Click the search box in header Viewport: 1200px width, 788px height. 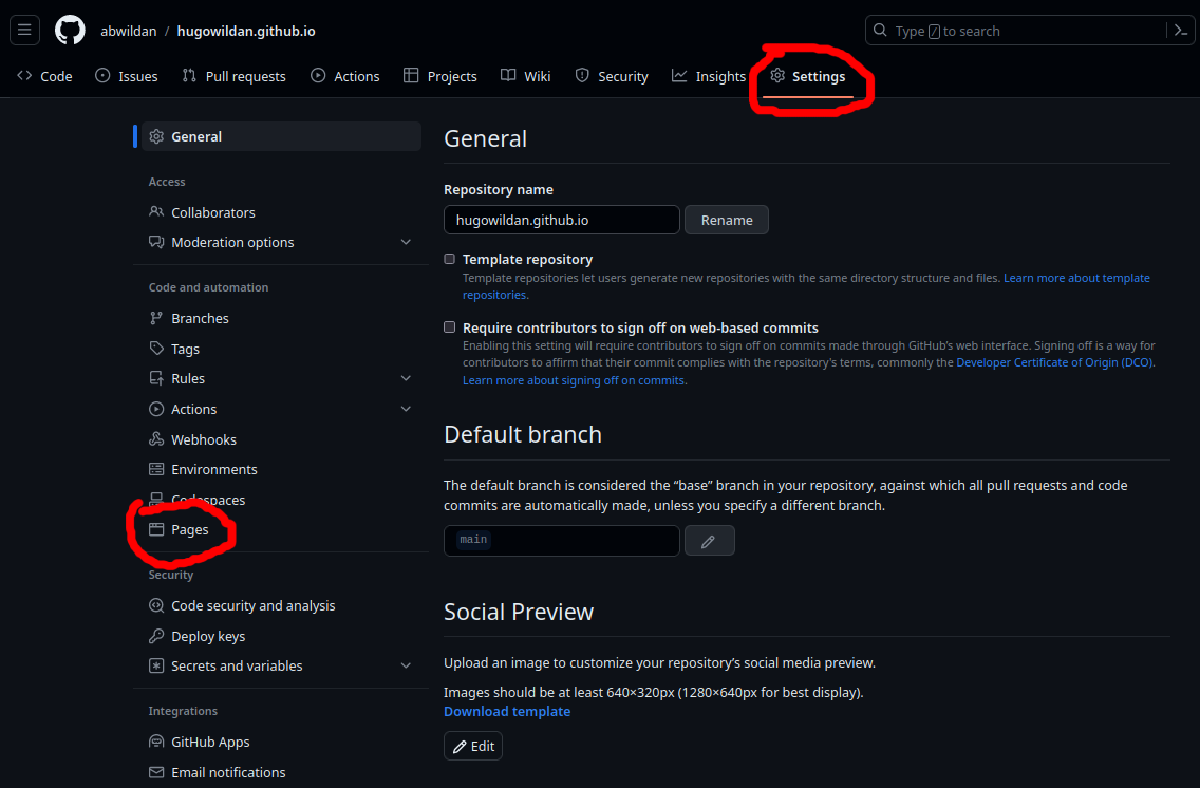1014,31
